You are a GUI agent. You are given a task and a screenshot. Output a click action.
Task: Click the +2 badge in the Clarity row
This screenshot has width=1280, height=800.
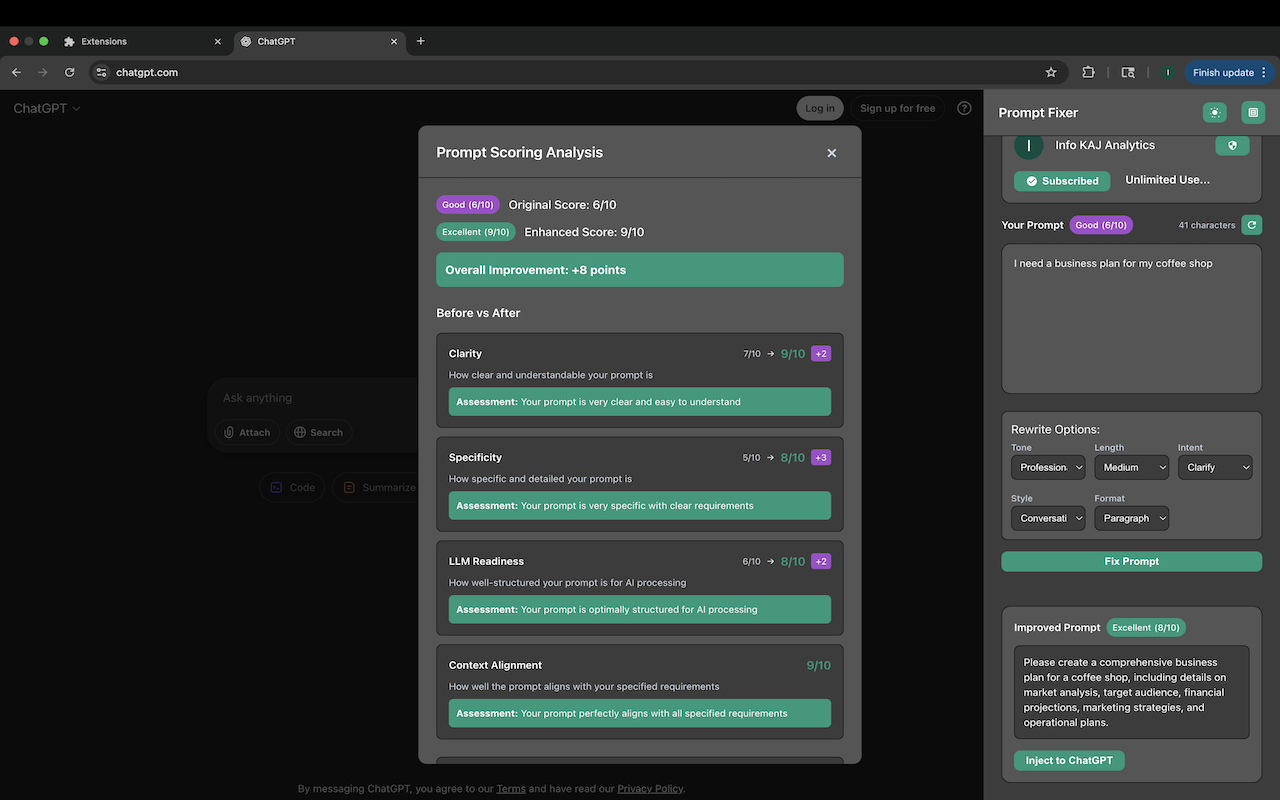pyautogui.click(x=821, y=354)
